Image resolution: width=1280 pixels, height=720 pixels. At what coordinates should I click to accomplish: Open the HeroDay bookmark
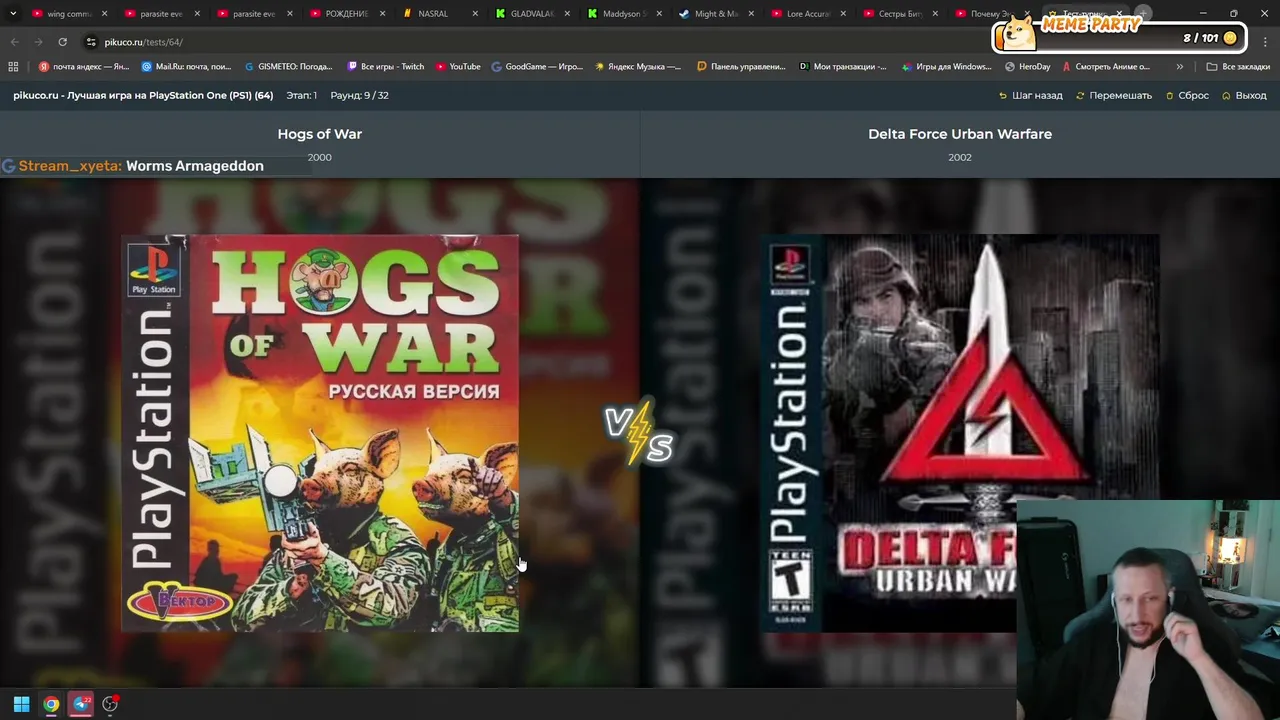click(x=1028, y=67)
